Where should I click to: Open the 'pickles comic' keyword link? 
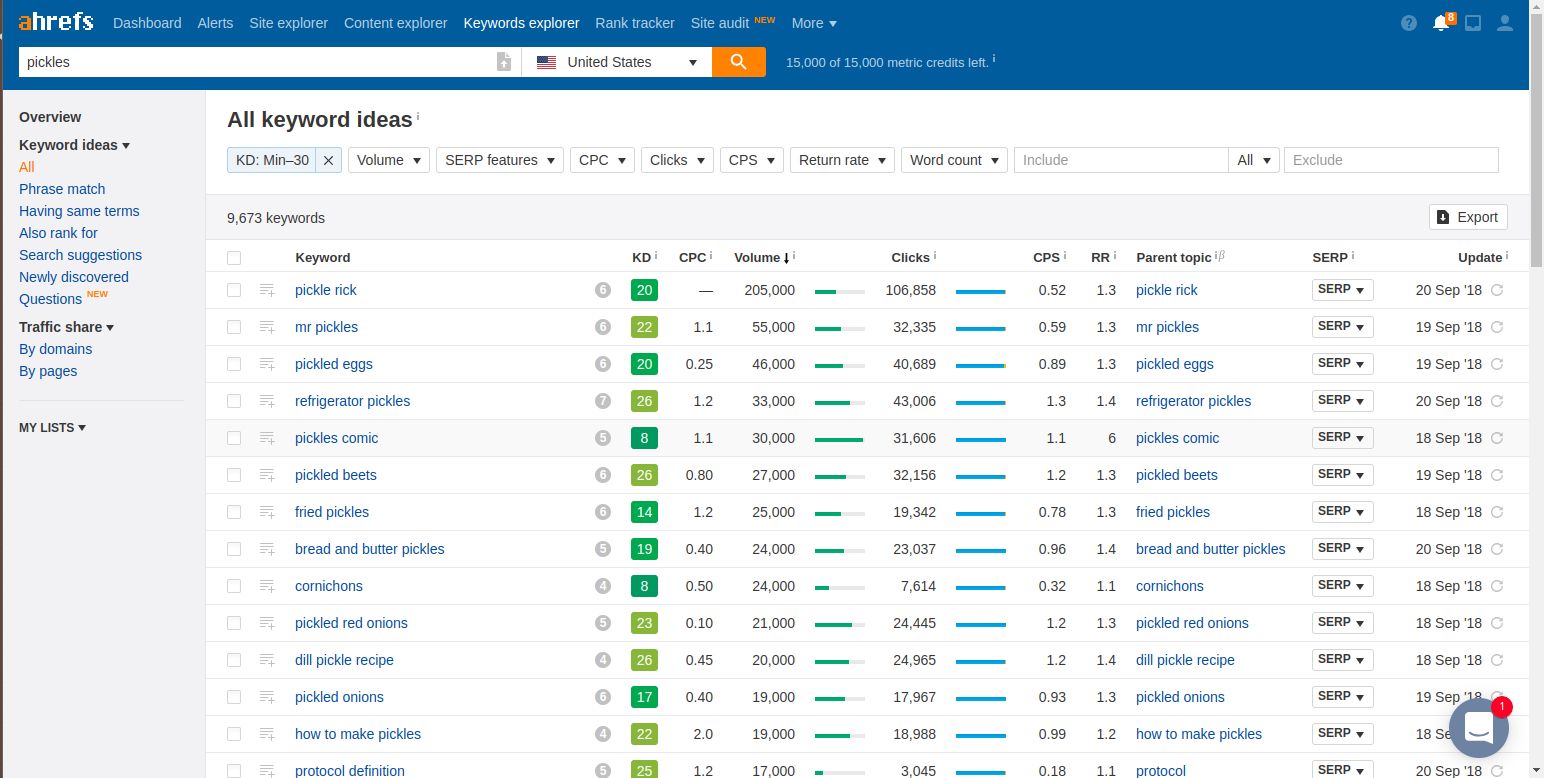[x=336, y=438]
